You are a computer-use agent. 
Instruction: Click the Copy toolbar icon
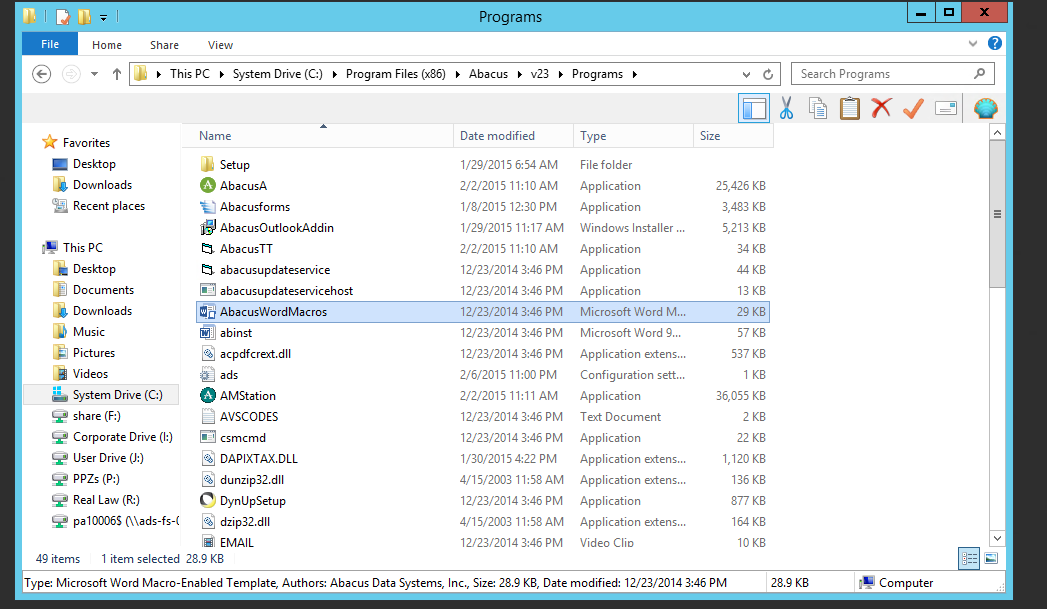coord(817,108)
